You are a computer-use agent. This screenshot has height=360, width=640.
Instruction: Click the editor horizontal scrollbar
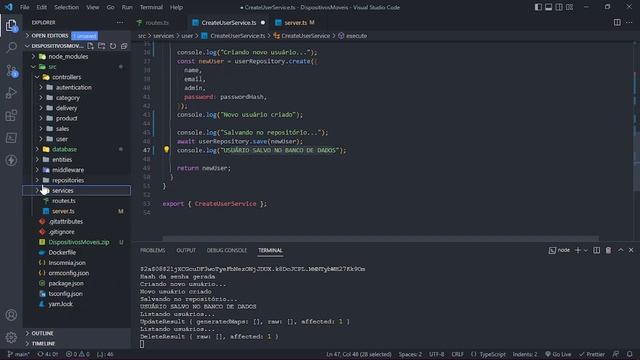pyautogui.click(x=380, y=238)
